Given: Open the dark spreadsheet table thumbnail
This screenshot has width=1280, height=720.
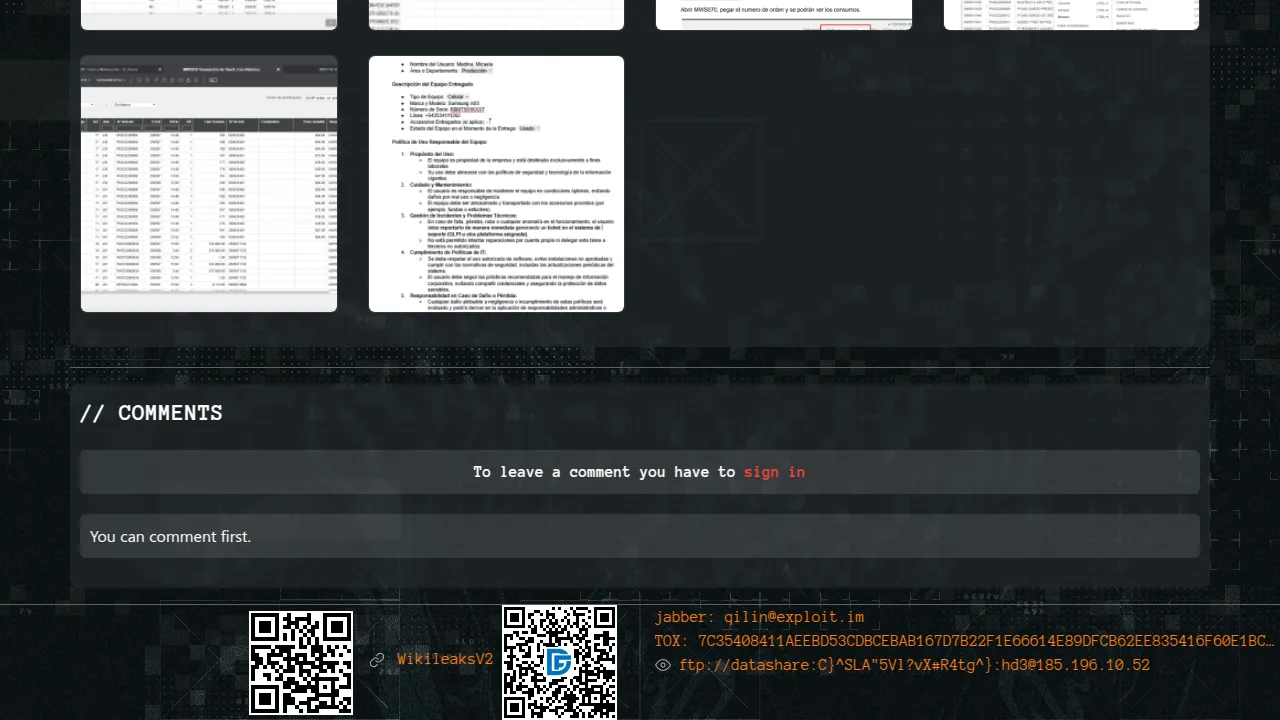Looking at the screenshot, I should pyautogui.click(x=209, y=184).
